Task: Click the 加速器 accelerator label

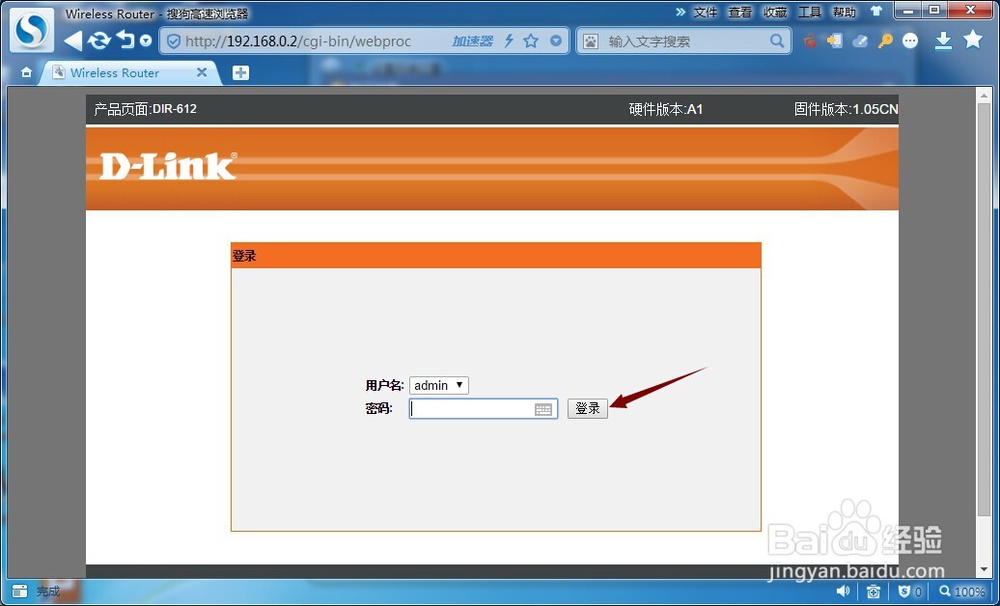Action: (472, 41)
